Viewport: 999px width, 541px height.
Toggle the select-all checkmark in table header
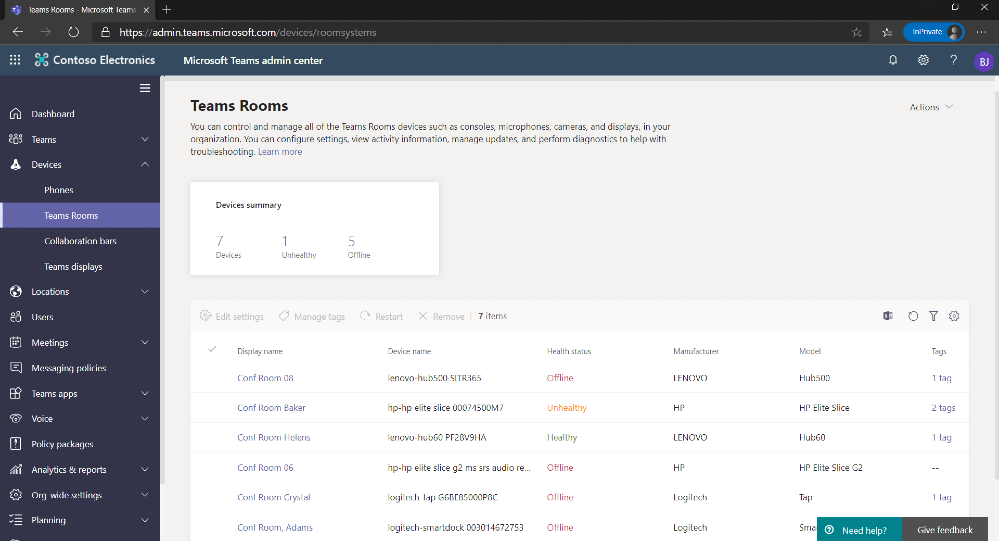[212, 349]
